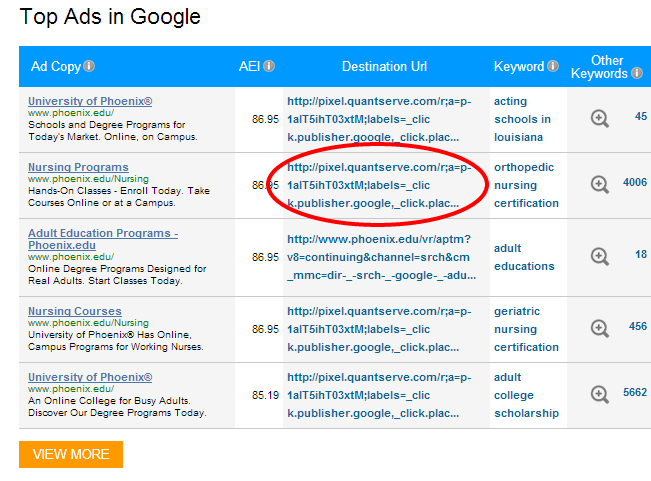Open Adult Education Programs - Phoenix.edu ad title
This screenshot has width=651, height=481.
pos(103,239)
